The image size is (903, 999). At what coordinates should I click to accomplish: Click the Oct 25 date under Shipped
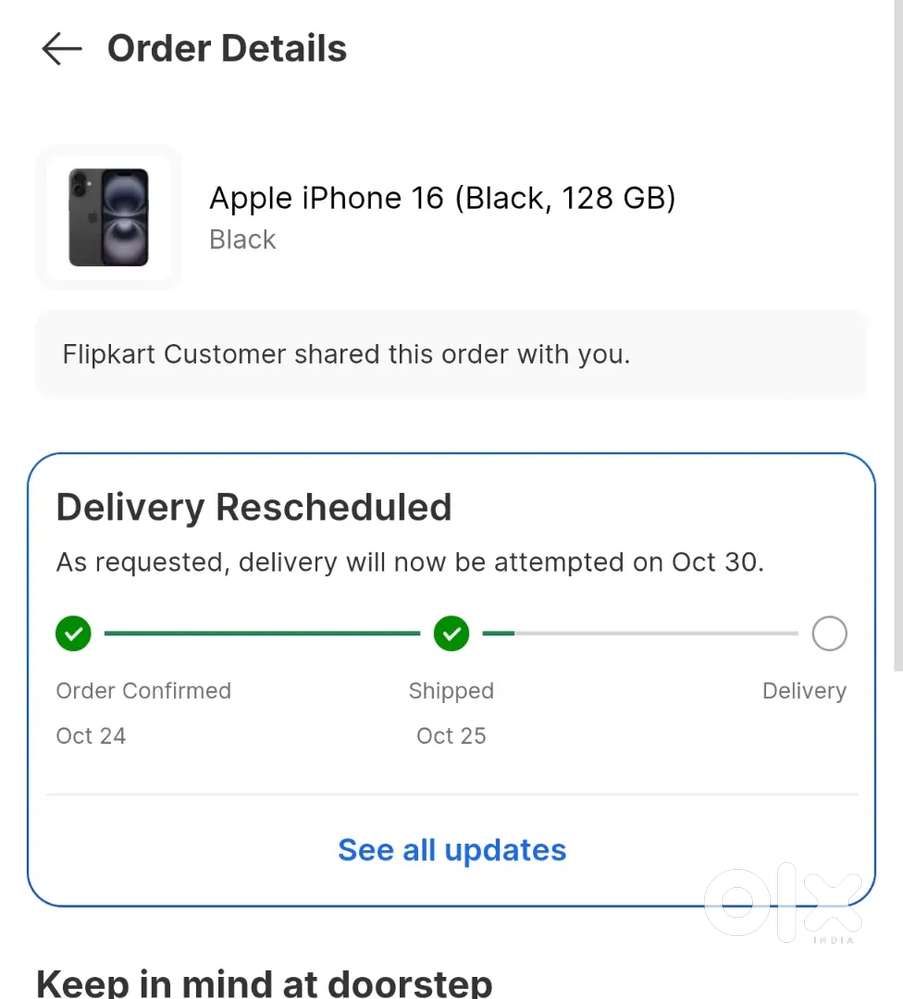coord(450,736)
